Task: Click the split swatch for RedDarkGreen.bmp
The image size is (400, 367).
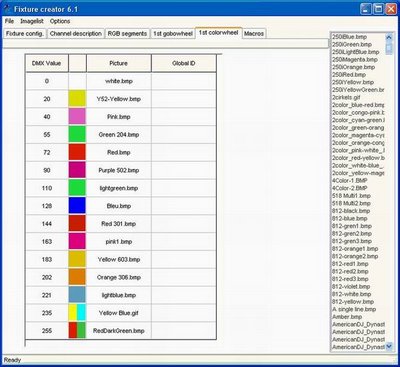Action: (77, 331)
